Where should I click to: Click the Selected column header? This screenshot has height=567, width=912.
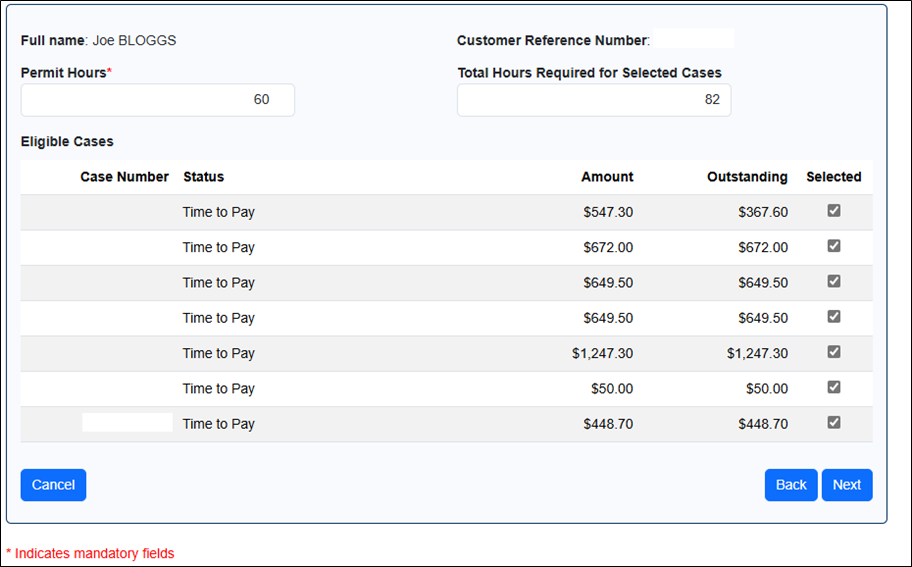833,177
